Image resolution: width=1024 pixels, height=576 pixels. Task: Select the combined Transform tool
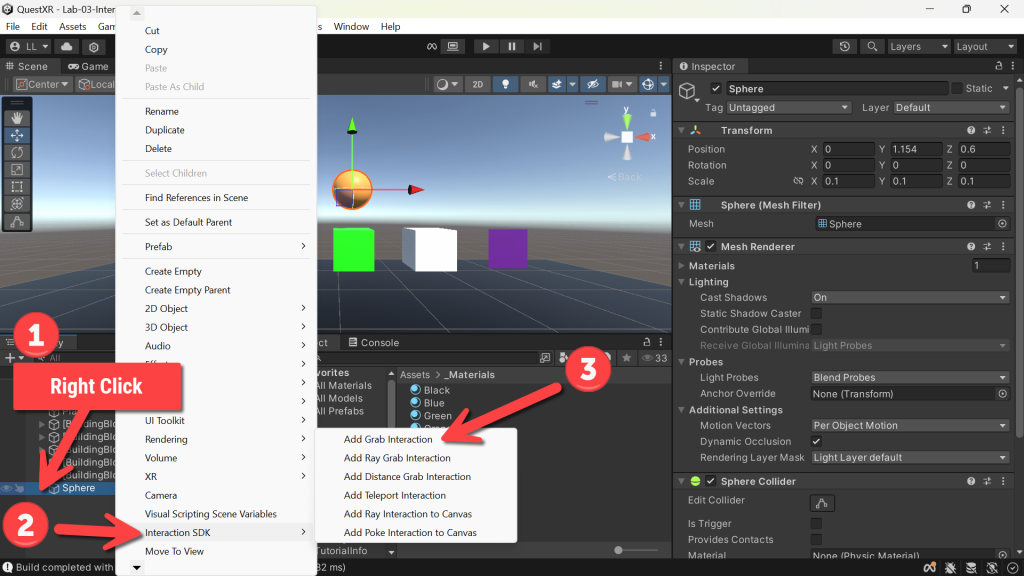point(17,204)
